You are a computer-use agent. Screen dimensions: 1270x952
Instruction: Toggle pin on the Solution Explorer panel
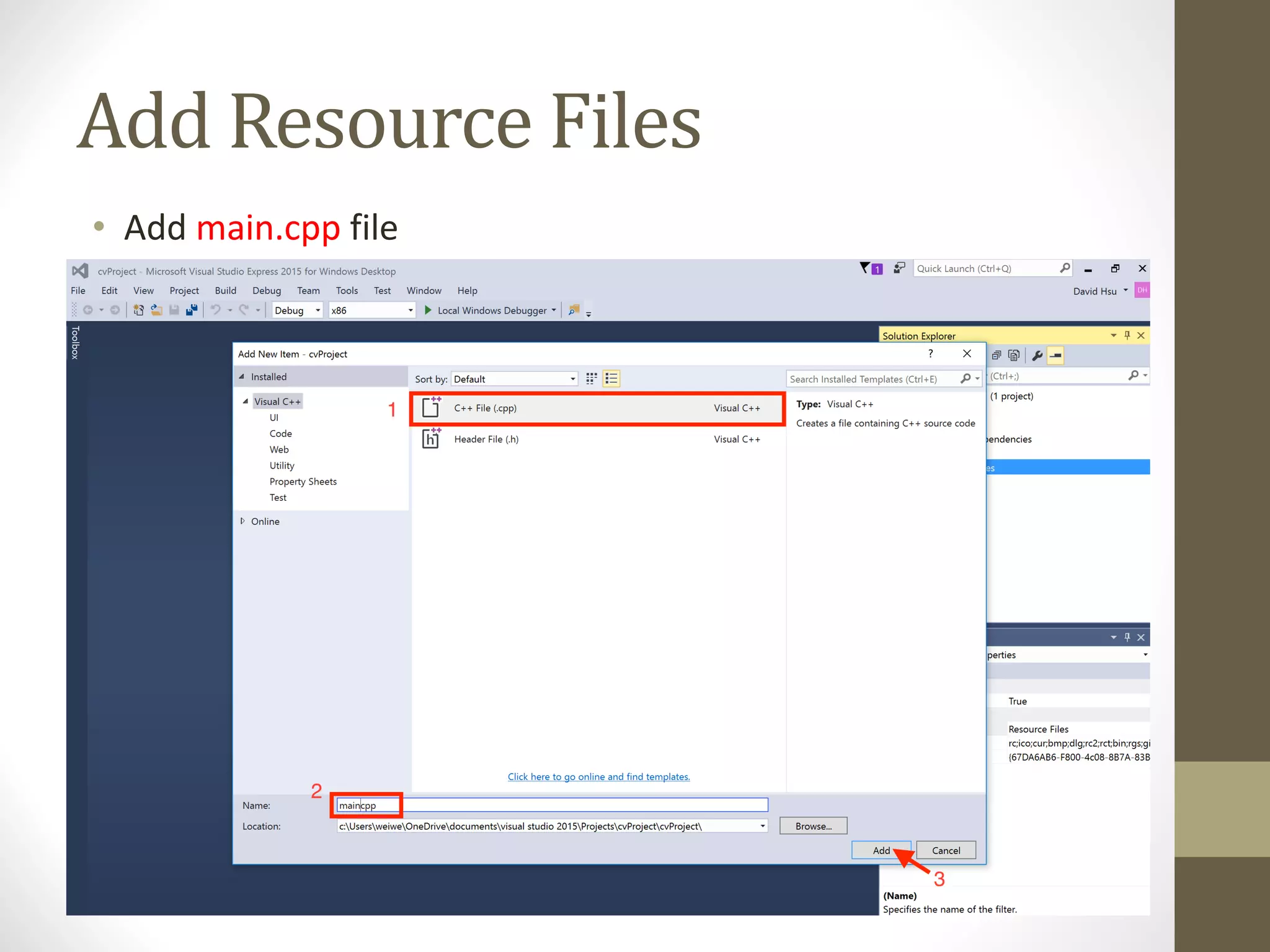[x=1127, y=335]
